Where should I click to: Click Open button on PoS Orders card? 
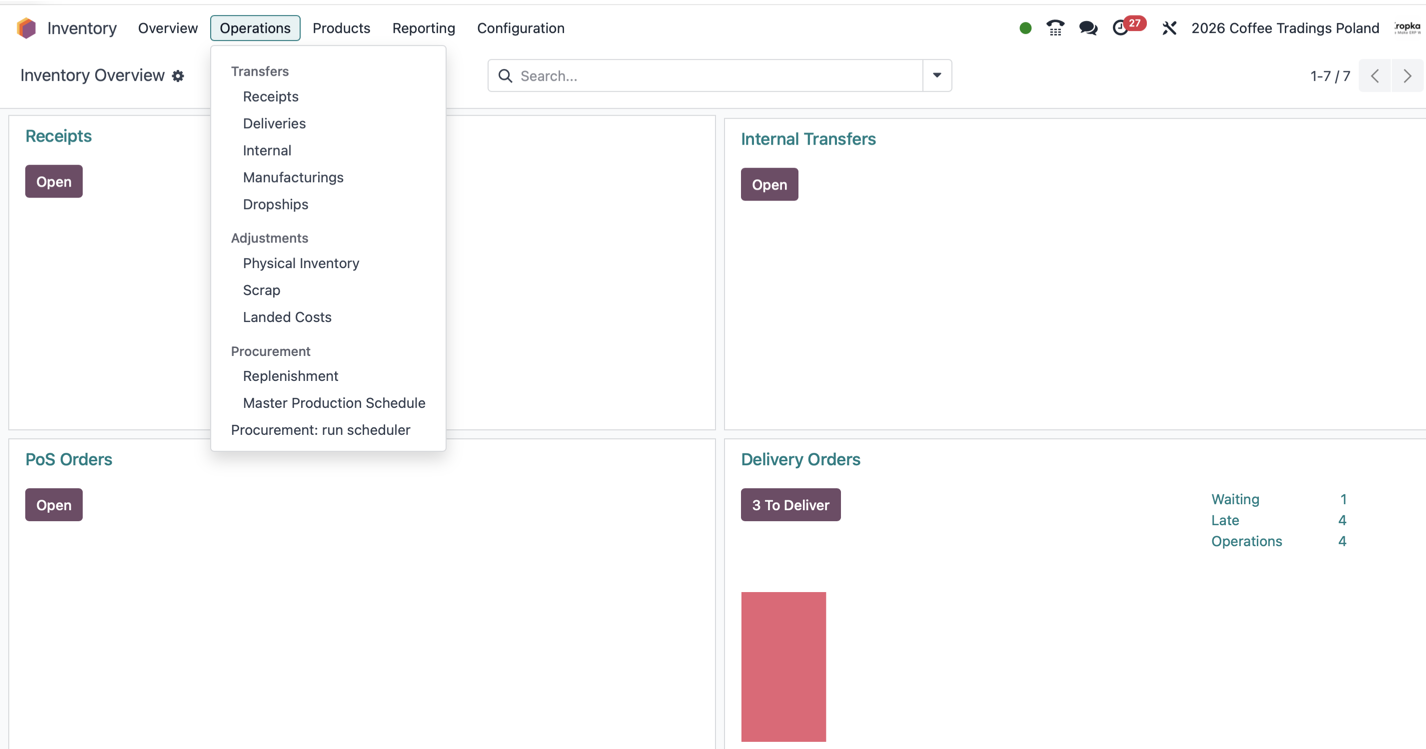(x=54, y=505)
